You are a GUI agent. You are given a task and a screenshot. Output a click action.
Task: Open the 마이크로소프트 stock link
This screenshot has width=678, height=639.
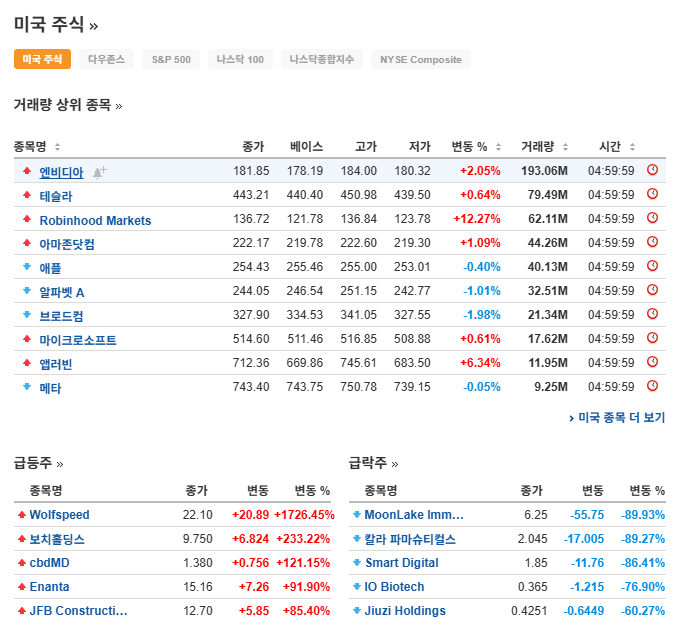coord(78,340)
